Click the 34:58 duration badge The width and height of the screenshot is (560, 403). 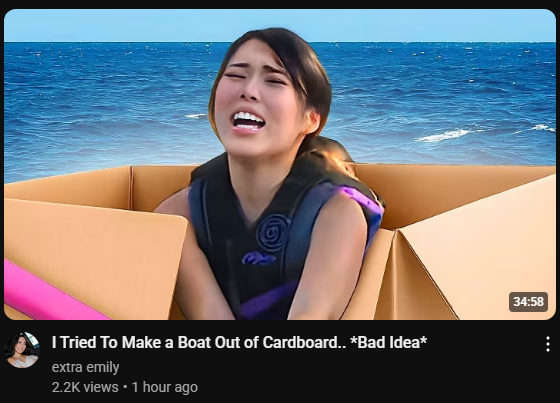pos(528,302)
